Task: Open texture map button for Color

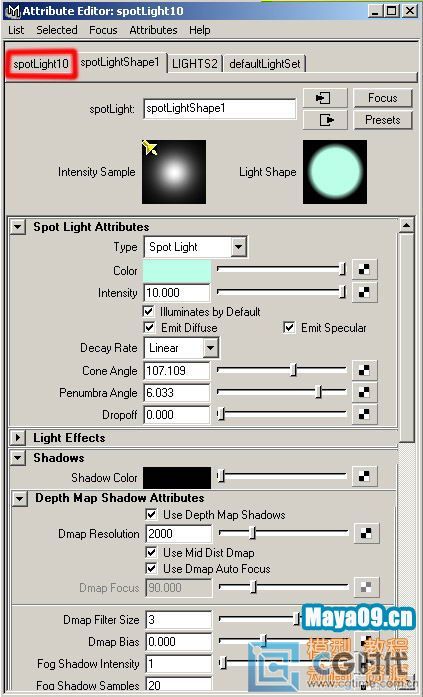Action: pos(365,270)
